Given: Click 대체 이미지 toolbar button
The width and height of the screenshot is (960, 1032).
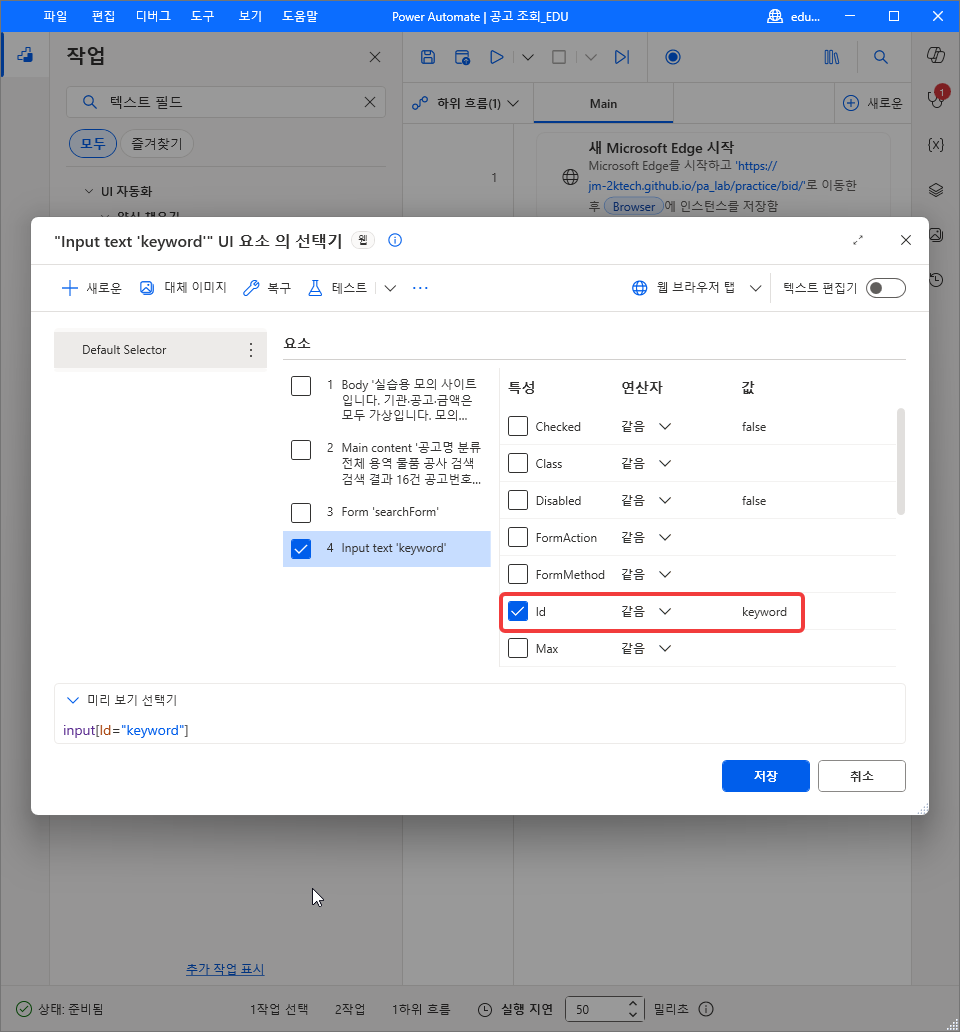Looking at the screenshot, I should click(184, 288).
